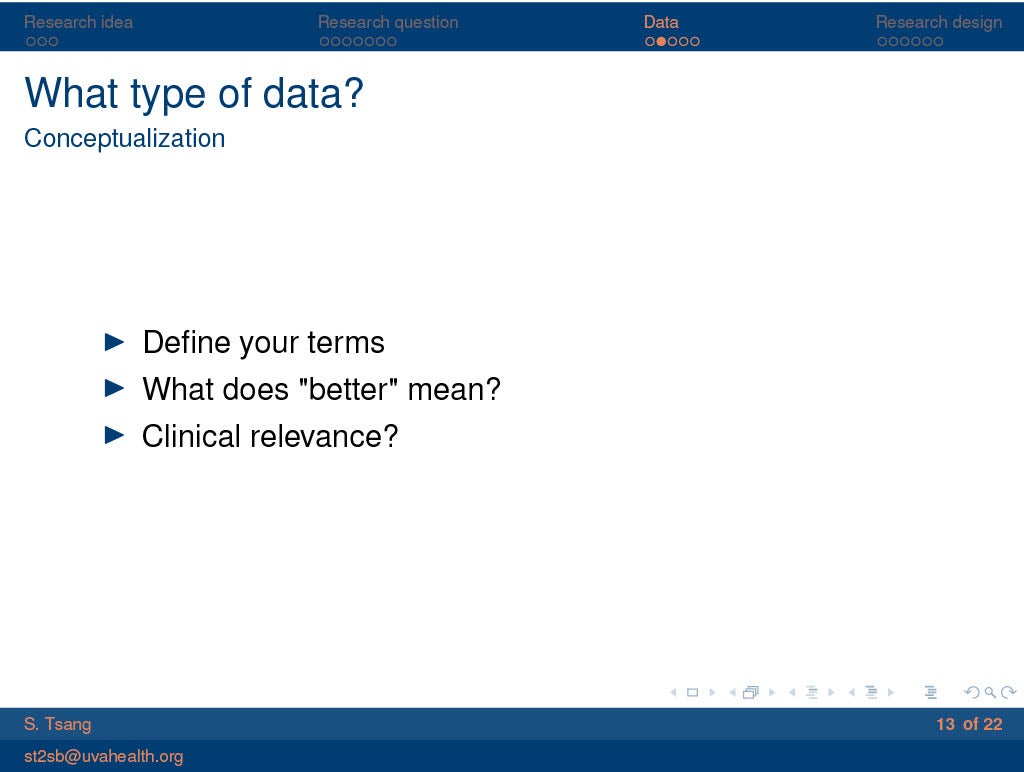Click the st2sb@uvahealth.org email link

(103, 756)
